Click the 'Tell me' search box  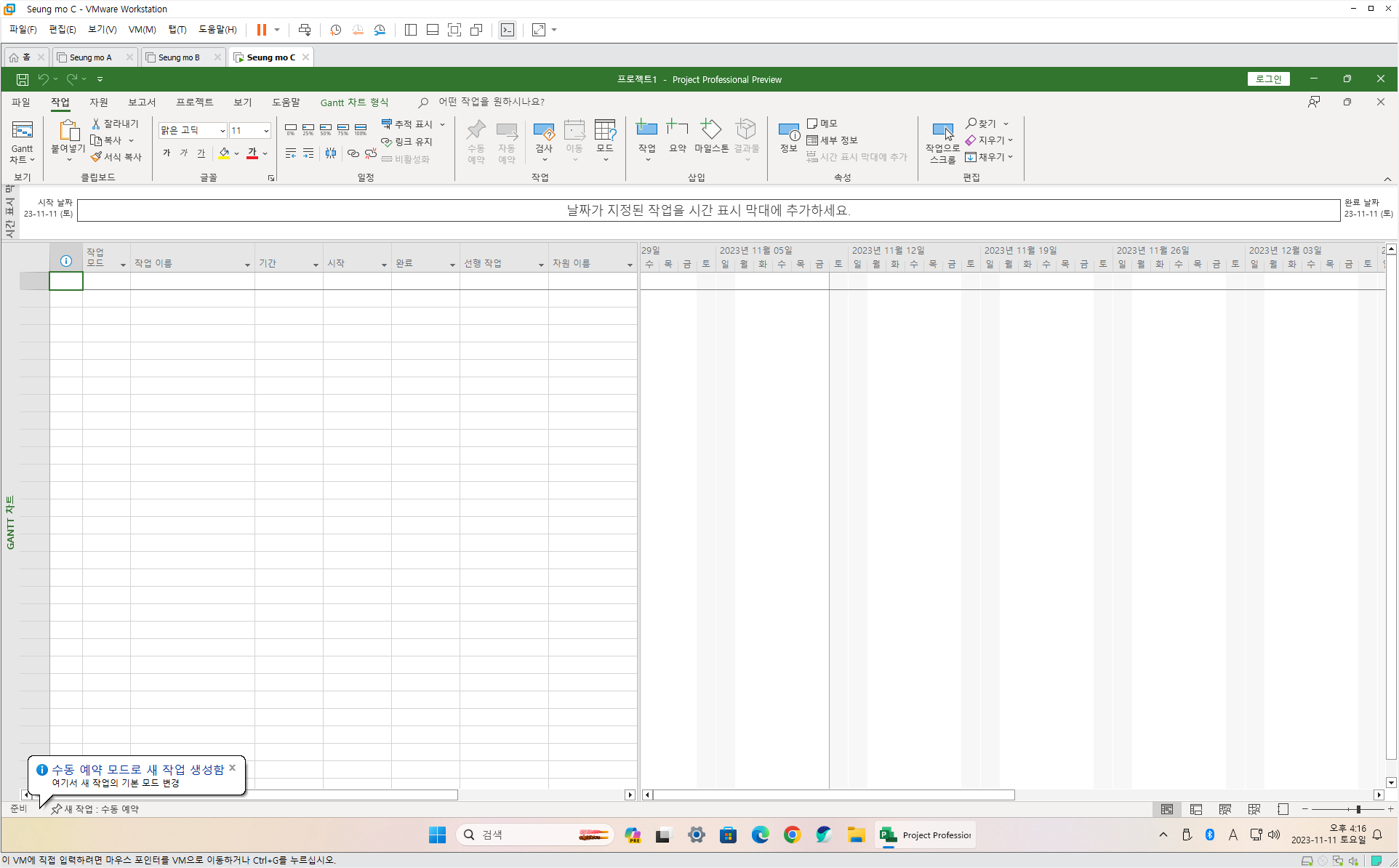pyautogui.click(x=492, y=103)
